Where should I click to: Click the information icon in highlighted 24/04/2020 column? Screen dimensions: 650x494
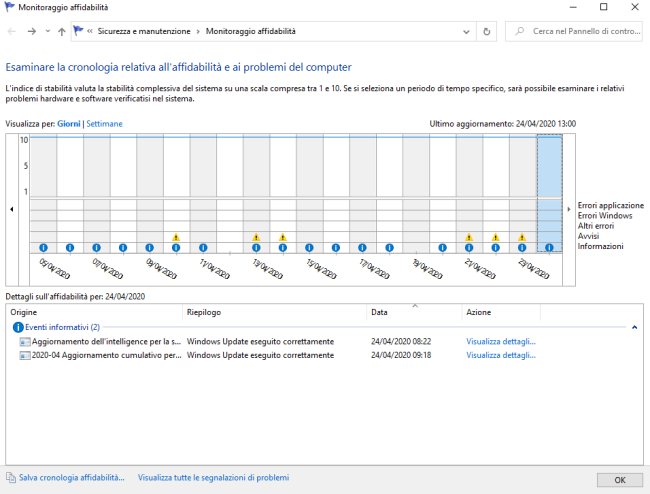point(549,248)
